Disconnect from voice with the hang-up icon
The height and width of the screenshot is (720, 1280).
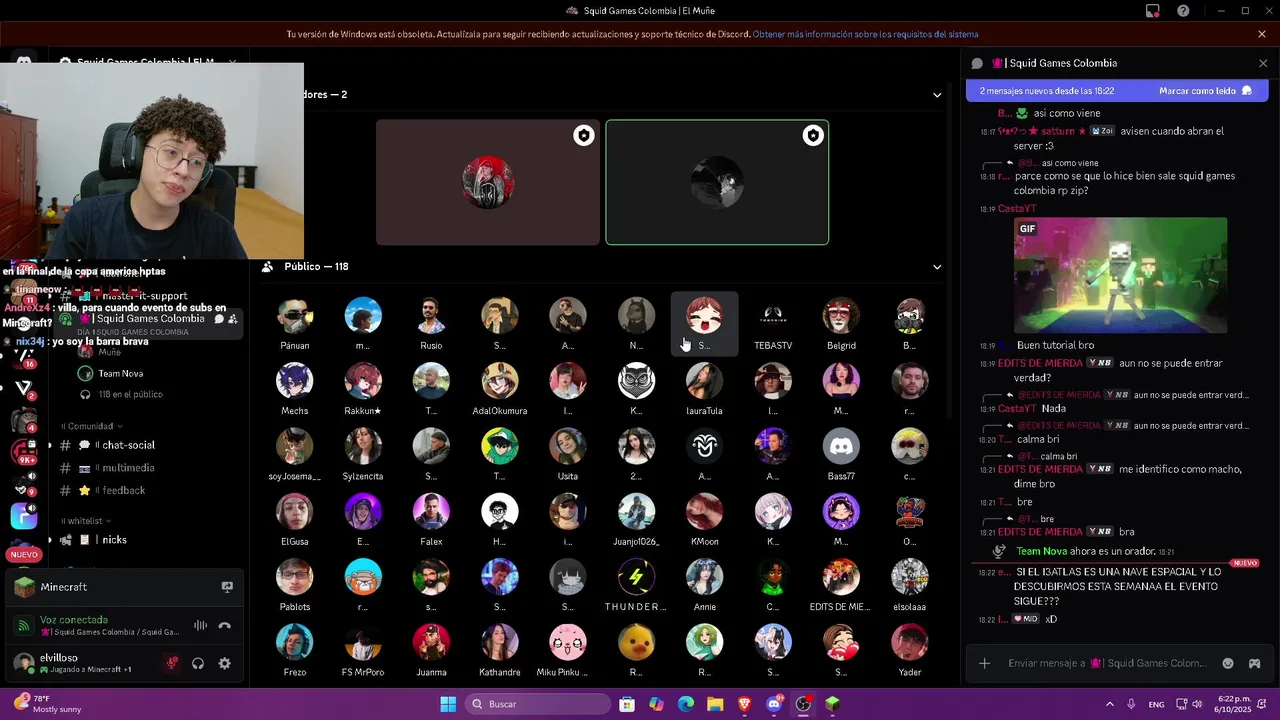225,626
